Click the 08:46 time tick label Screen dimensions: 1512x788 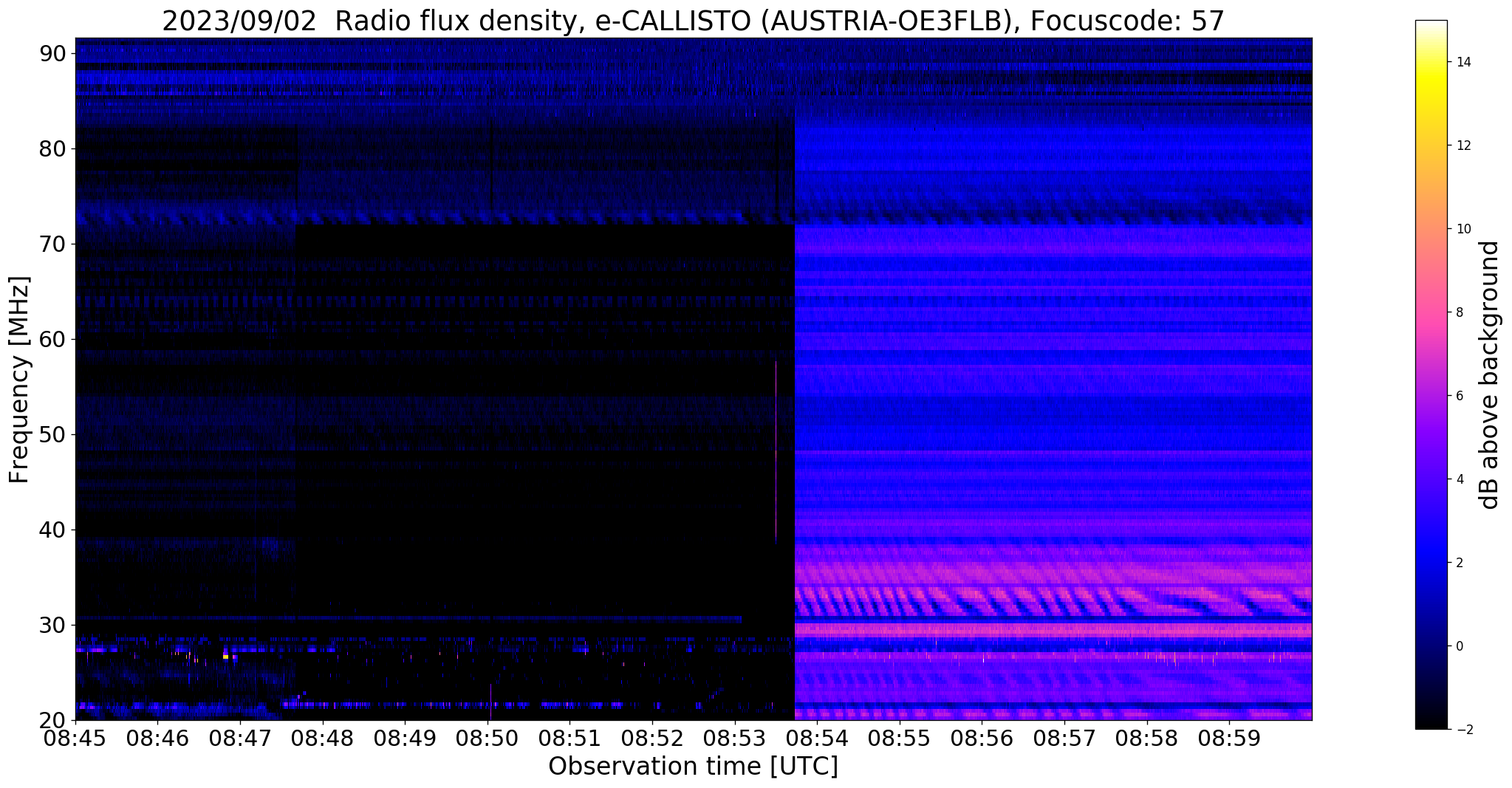tap(157, 738)
